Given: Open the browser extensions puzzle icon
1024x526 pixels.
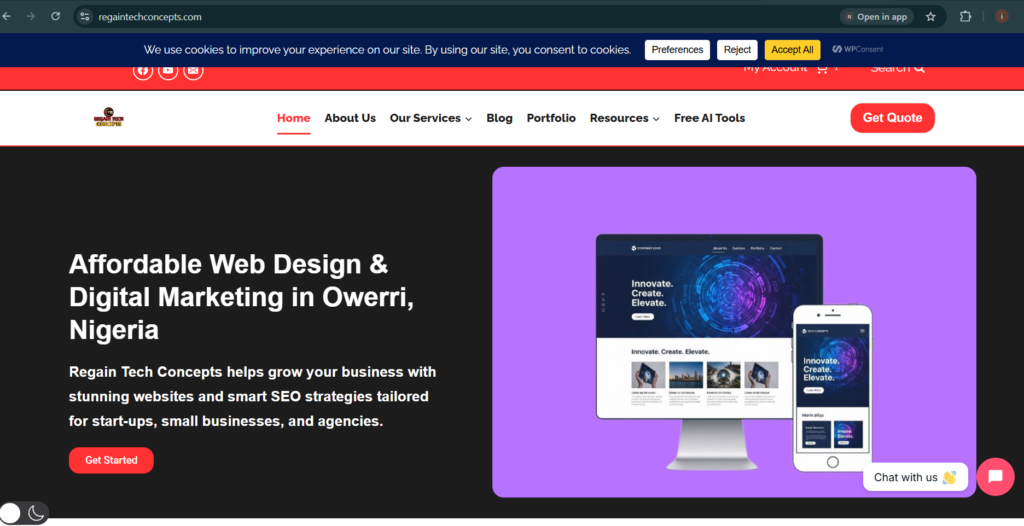Looking at the screenshot, I should coord(965,17).
